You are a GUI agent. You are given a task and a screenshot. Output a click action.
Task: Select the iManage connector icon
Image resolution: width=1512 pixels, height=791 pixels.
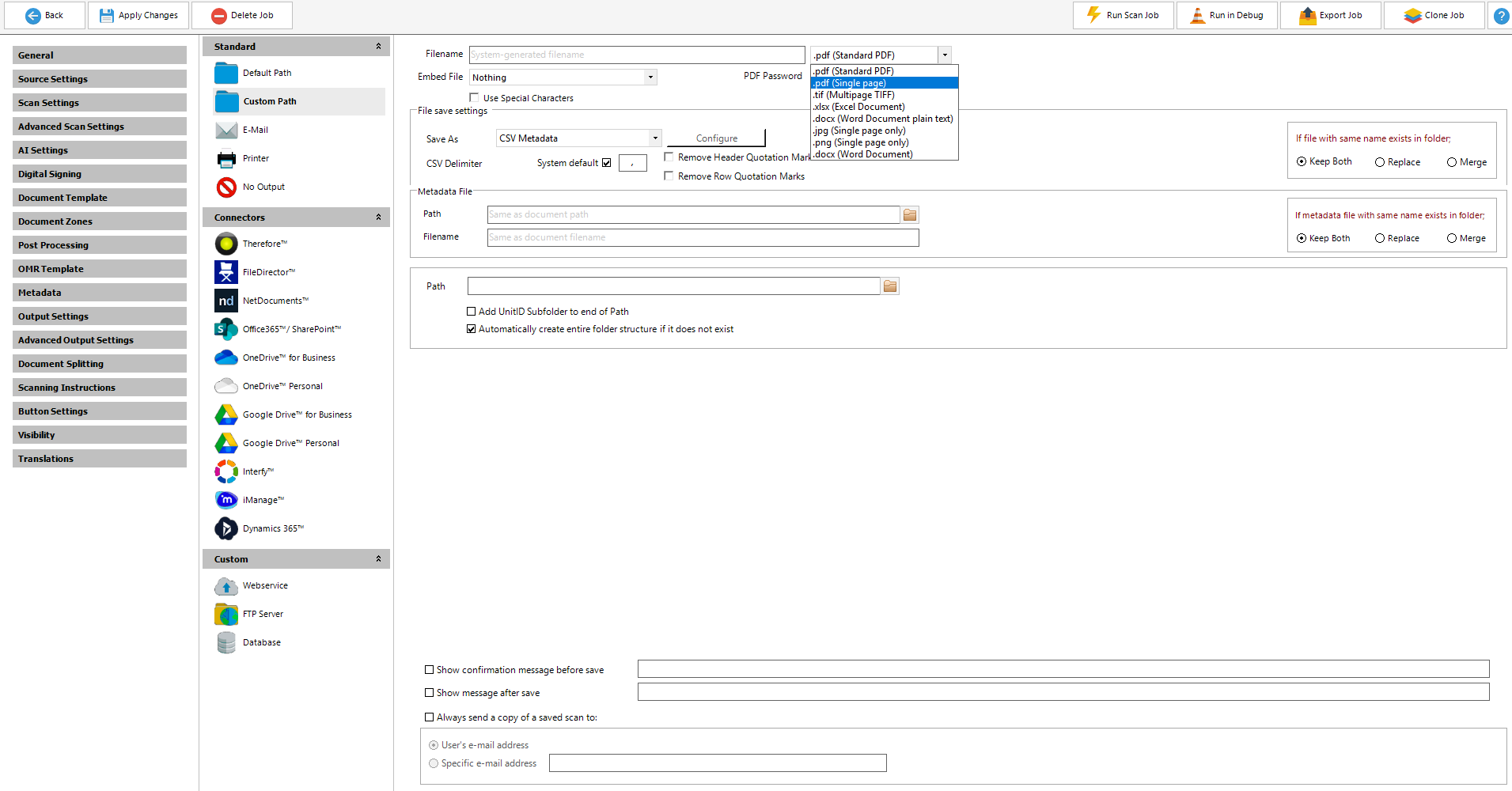tap(226, 500)
